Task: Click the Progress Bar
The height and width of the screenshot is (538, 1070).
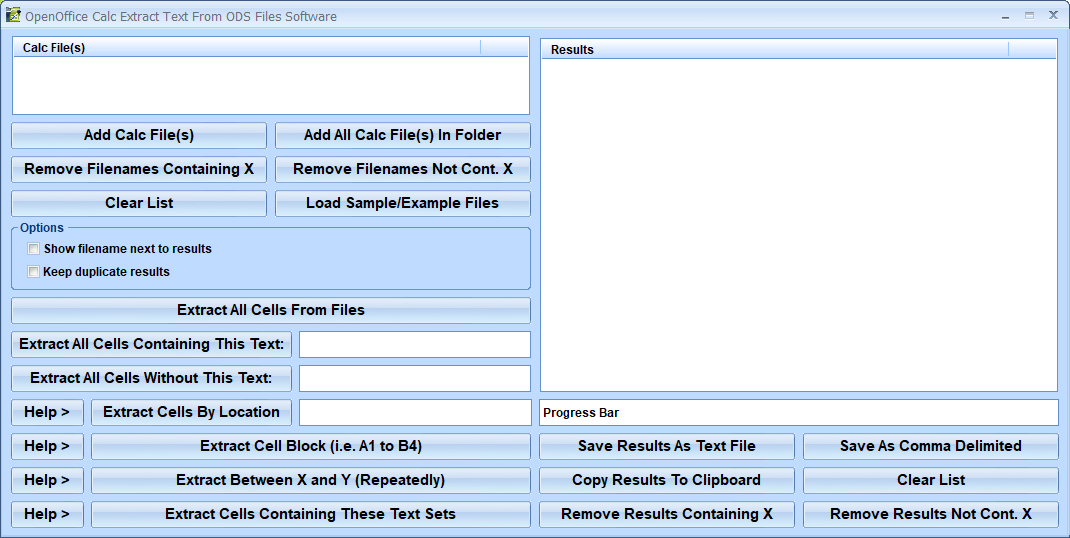Action: click(x=798, y=412)
